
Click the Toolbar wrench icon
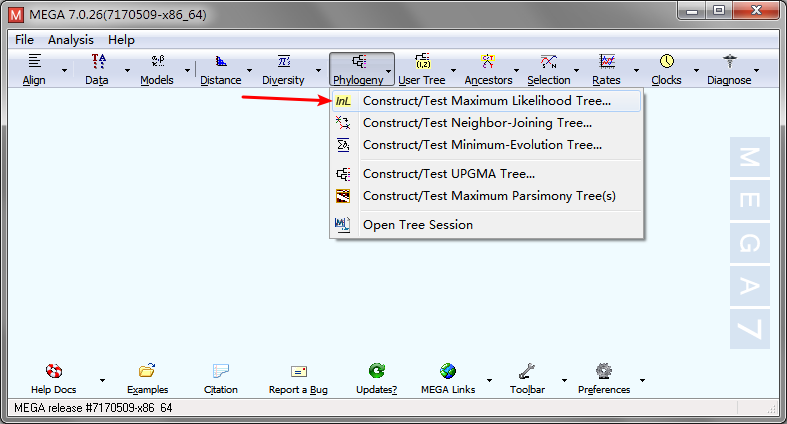(527, 371)
